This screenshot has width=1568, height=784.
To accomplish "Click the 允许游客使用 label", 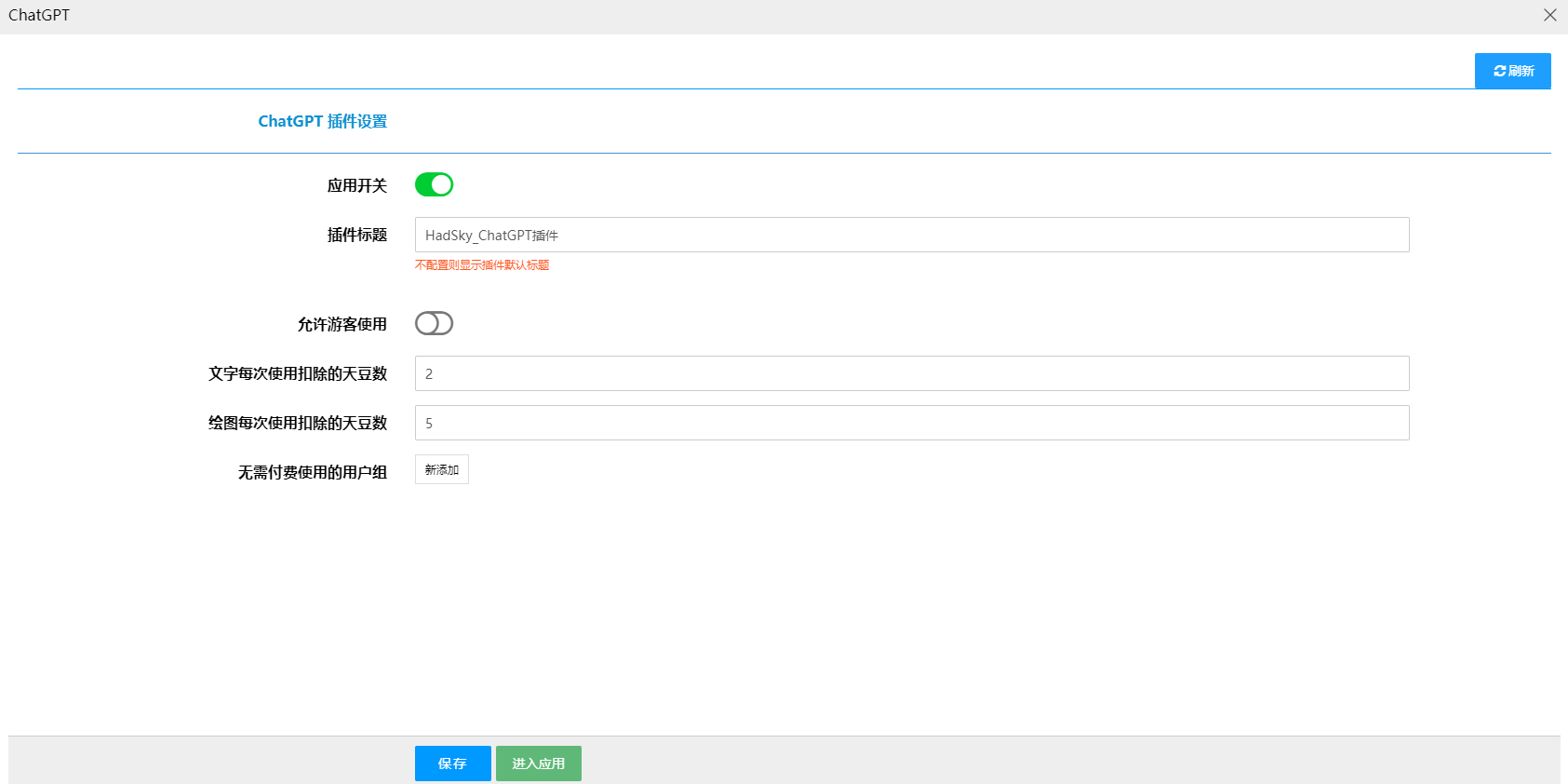I will [x=342, y=324].
